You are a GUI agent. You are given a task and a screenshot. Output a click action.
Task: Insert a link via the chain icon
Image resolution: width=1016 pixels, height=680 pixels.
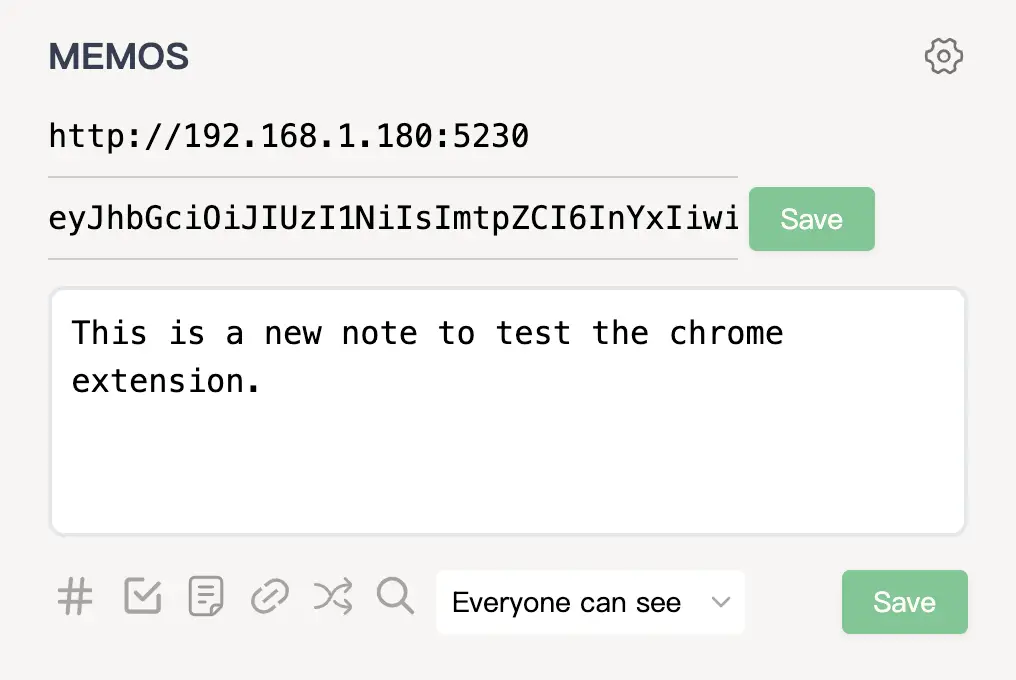coord(268,596)
